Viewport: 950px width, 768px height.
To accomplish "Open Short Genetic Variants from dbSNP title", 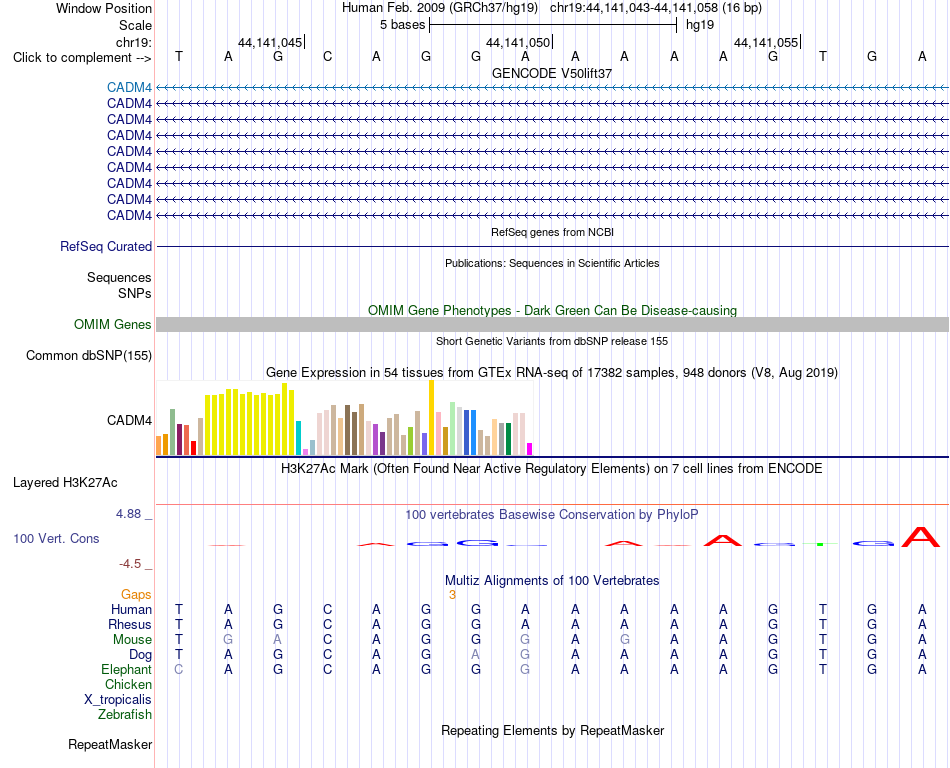I will 552,341.
